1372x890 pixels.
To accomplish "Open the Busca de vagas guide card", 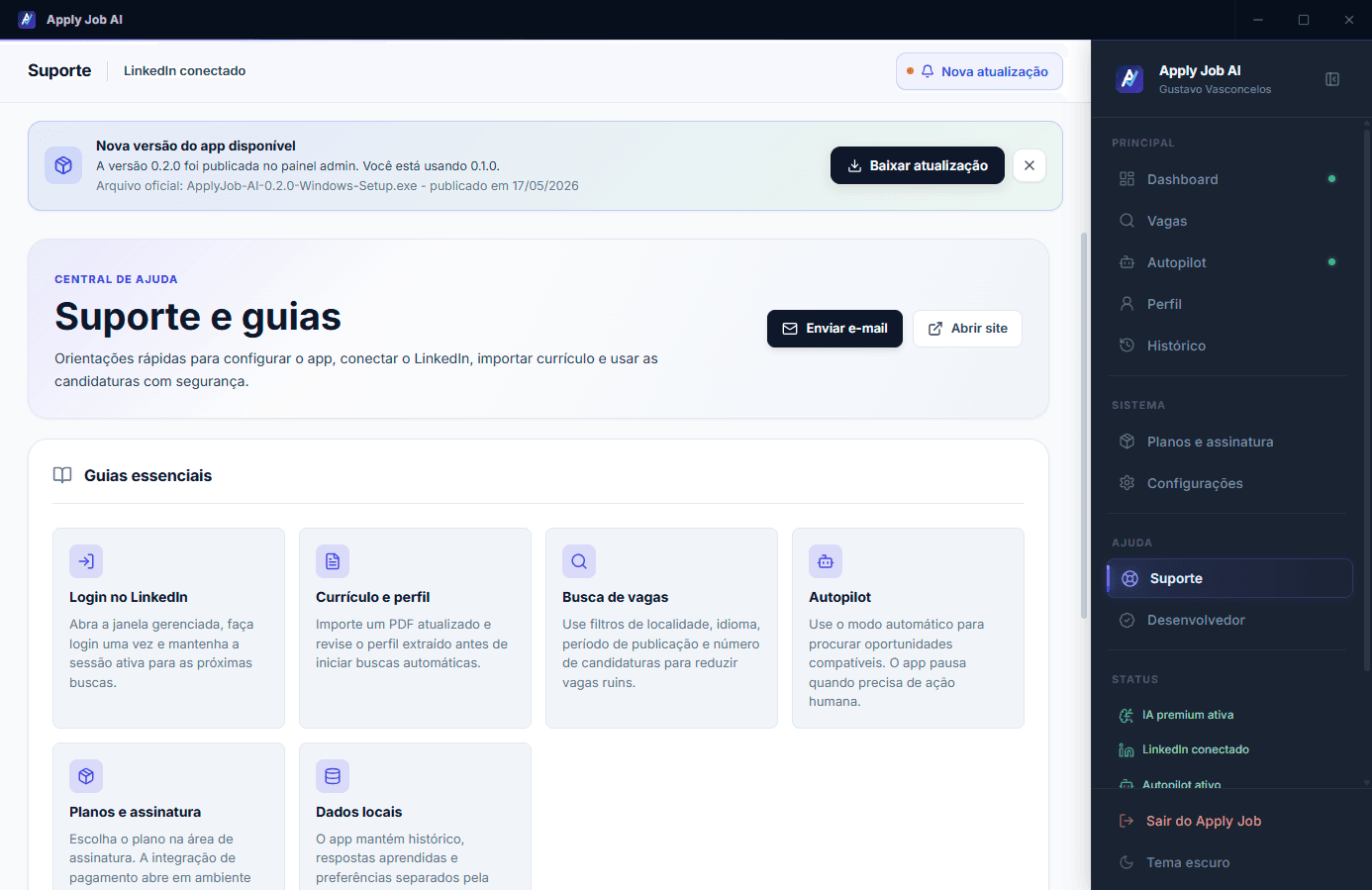I will 661,628.
